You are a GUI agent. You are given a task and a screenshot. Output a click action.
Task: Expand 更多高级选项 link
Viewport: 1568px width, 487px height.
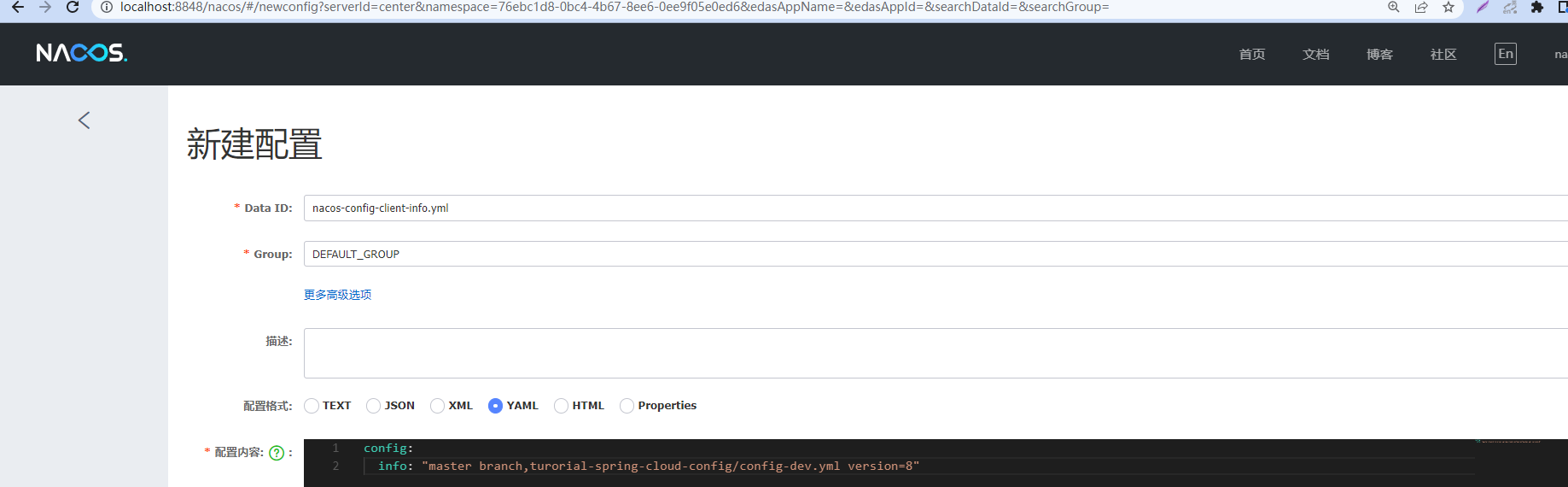pyautogui.click(x=337, y=295)
